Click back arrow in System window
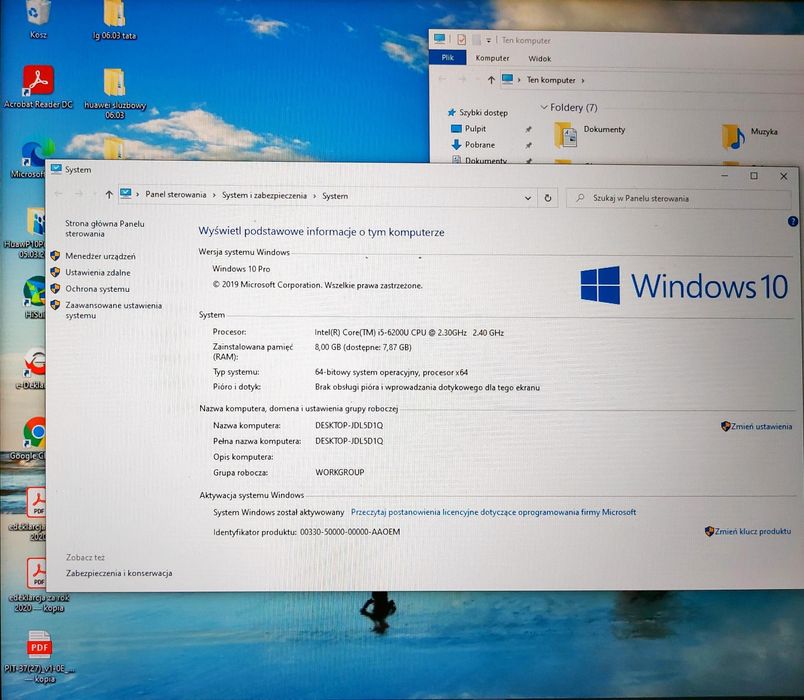The width and height of the screenshot is (804, 700). click(x=58, y=194)
